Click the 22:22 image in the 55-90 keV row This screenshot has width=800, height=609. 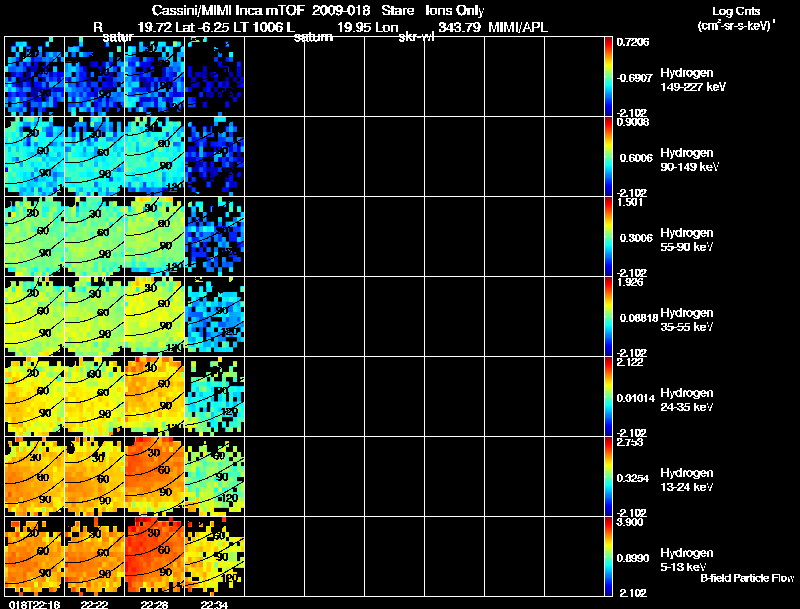[95, 236]
